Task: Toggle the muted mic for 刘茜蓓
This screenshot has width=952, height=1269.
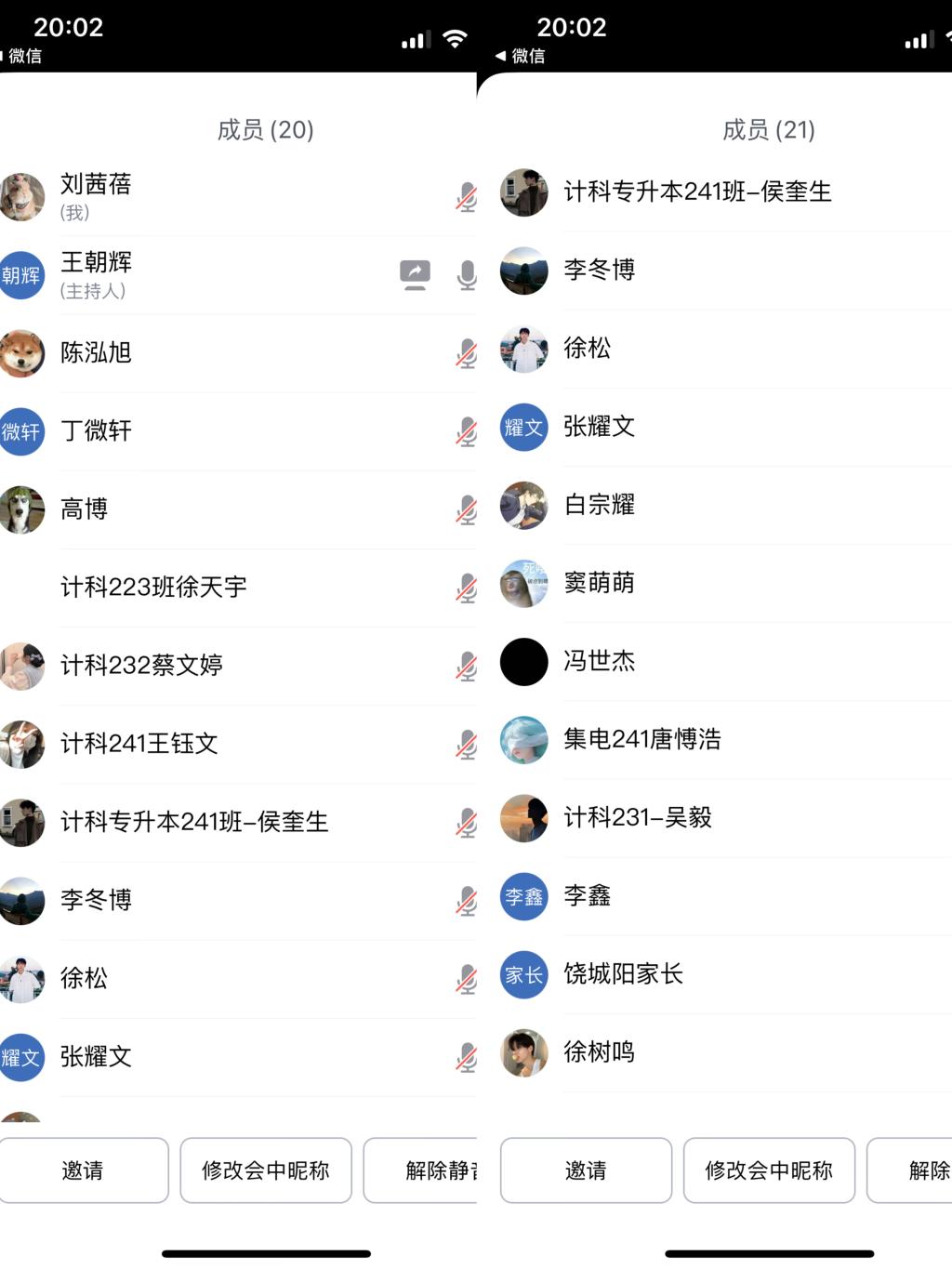Action: click(x=467, y=197)
